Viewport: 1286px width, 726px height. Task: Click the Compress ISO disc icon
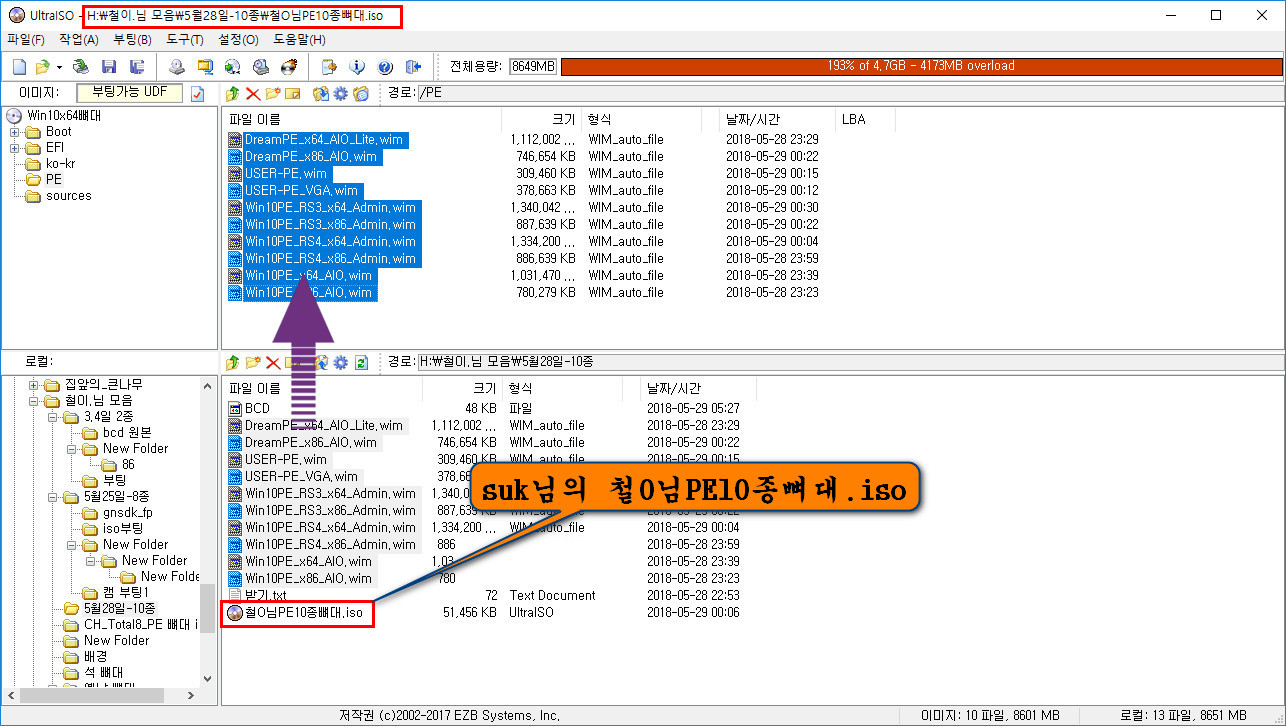232,67
